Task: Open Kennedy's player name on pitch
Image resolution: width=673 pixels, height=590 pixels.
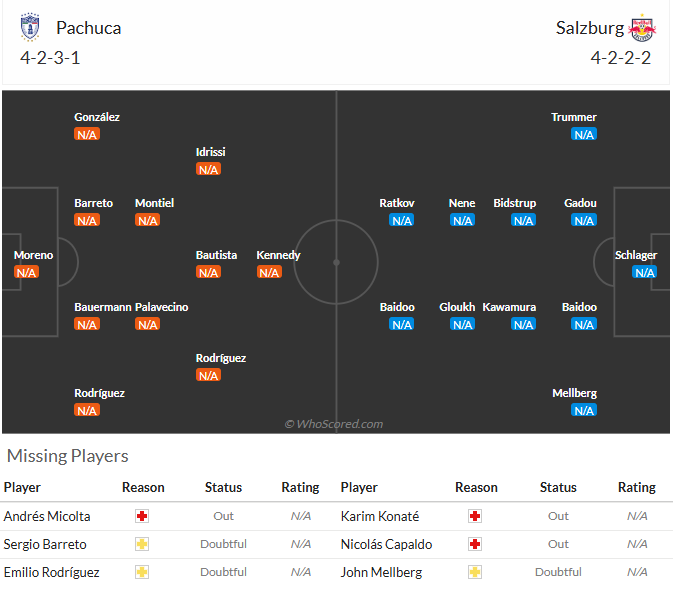Action: click(278, 255)
